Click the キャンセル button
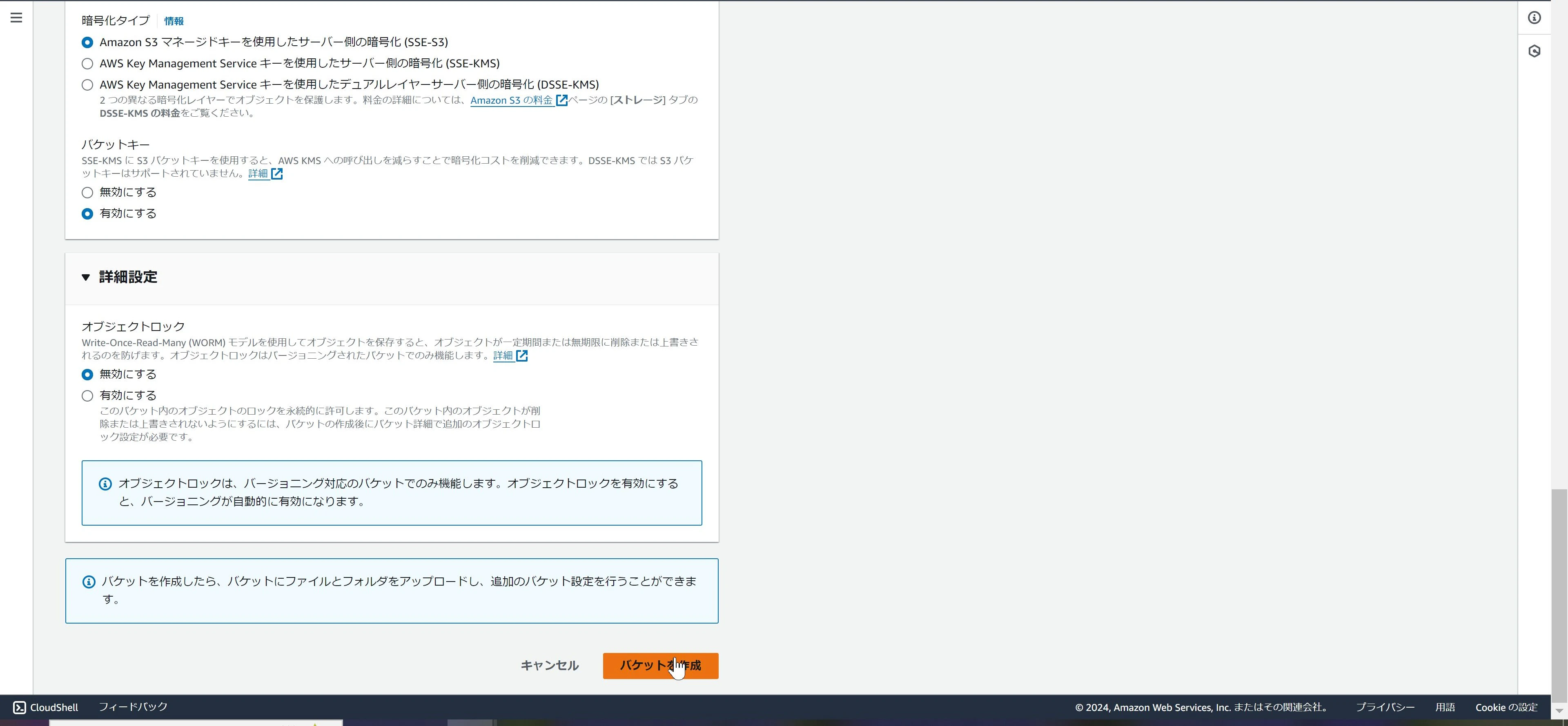Viewport: 1568px width, 726px height. [550, 666]
